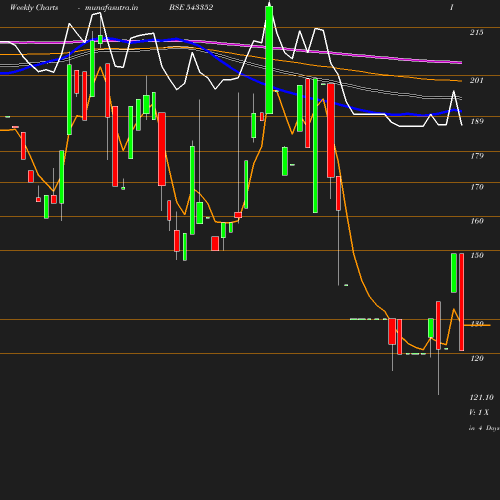The height and width of the screenshot is (500, 500).
Task: Click the 201 price axis label
Action: pyautogui.click(x=476, y=80)
